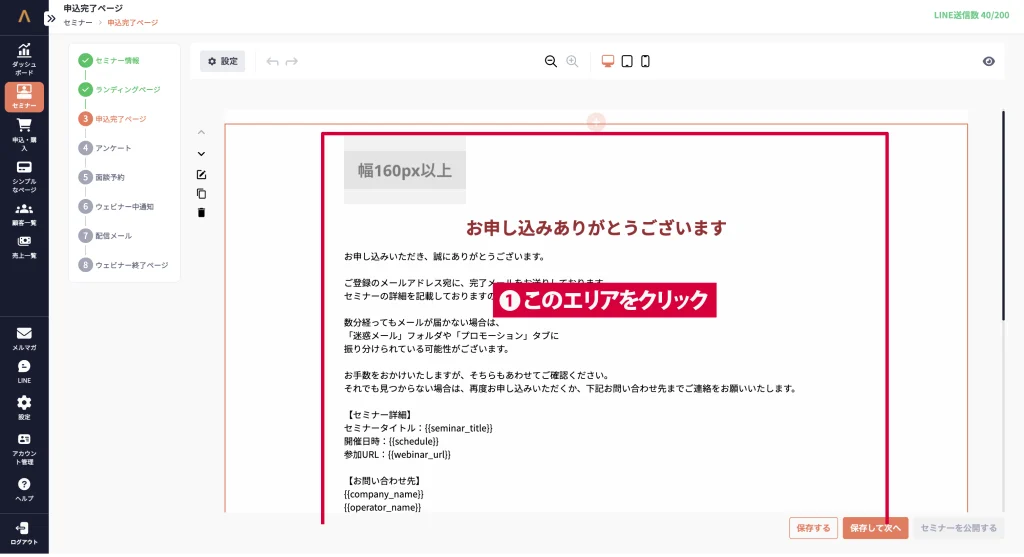The height and width of the screenshot is (557, 1024).
Task: Click the duplicate block copy icon
Action: tap(201, 193)
